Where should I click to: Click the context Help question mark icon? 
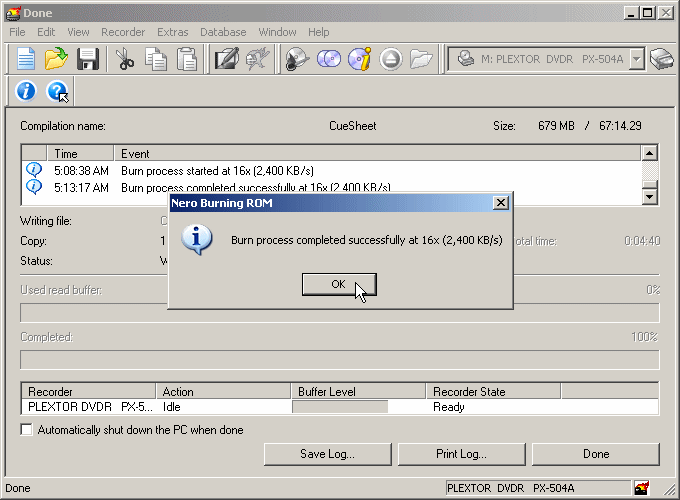[57, 92]
